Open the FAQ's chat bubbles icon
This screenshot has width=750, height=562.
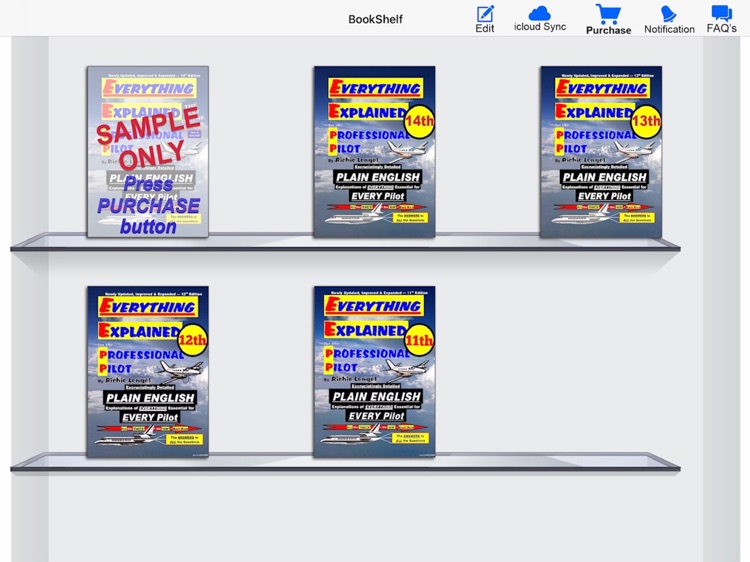(721, 13)
